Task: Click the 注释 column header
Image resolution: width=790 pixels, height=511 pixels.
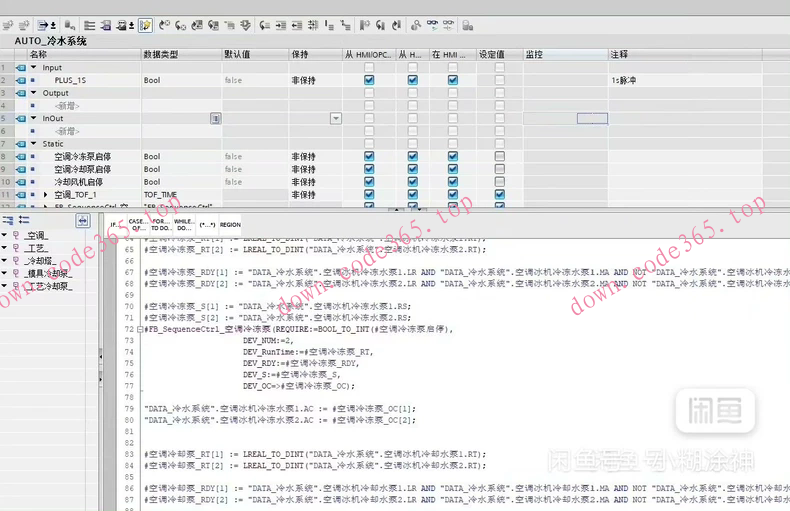Action: (x=685, y=54)
